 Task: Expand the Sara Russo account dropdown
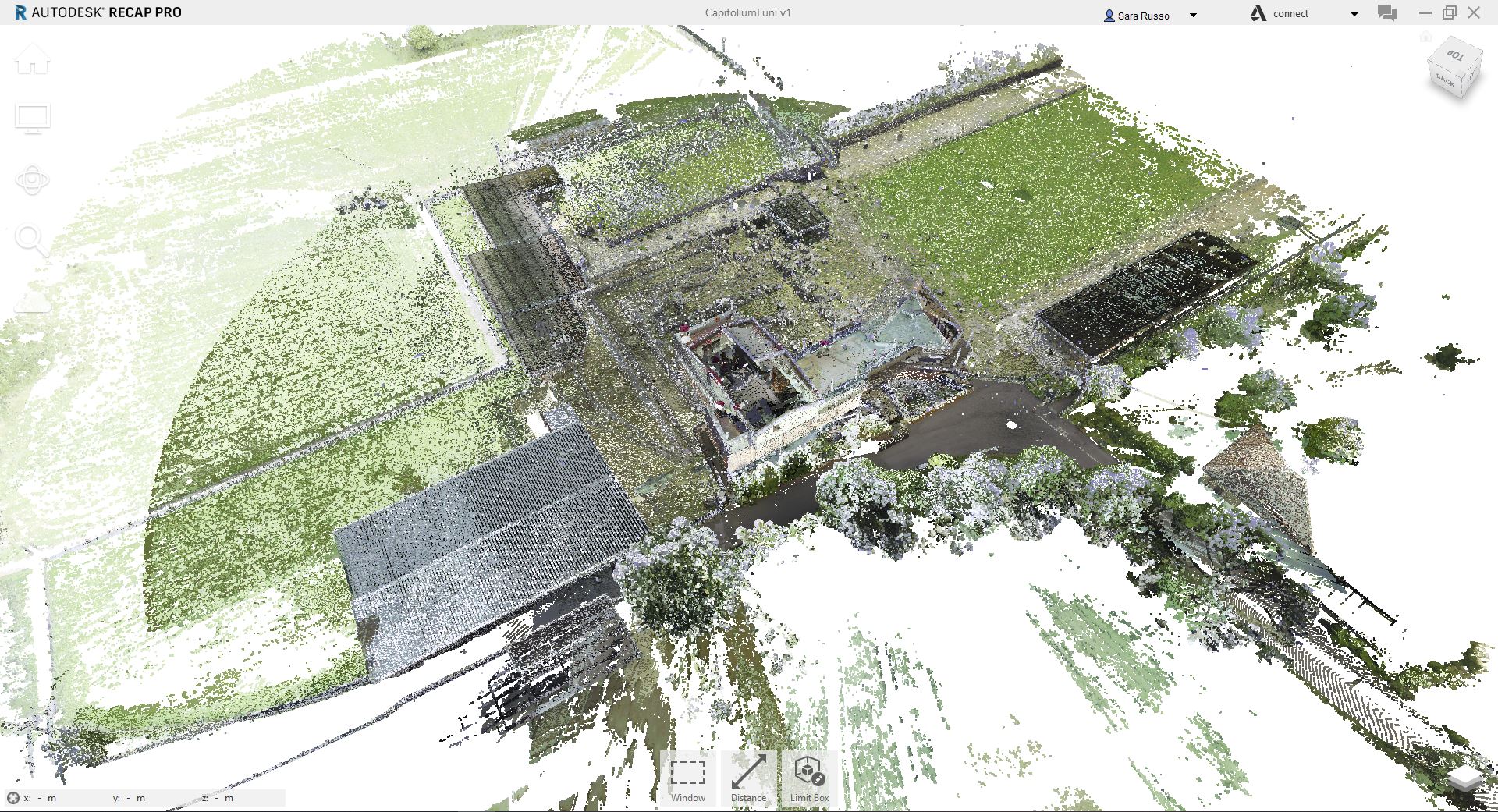[x=1192, y=15]
